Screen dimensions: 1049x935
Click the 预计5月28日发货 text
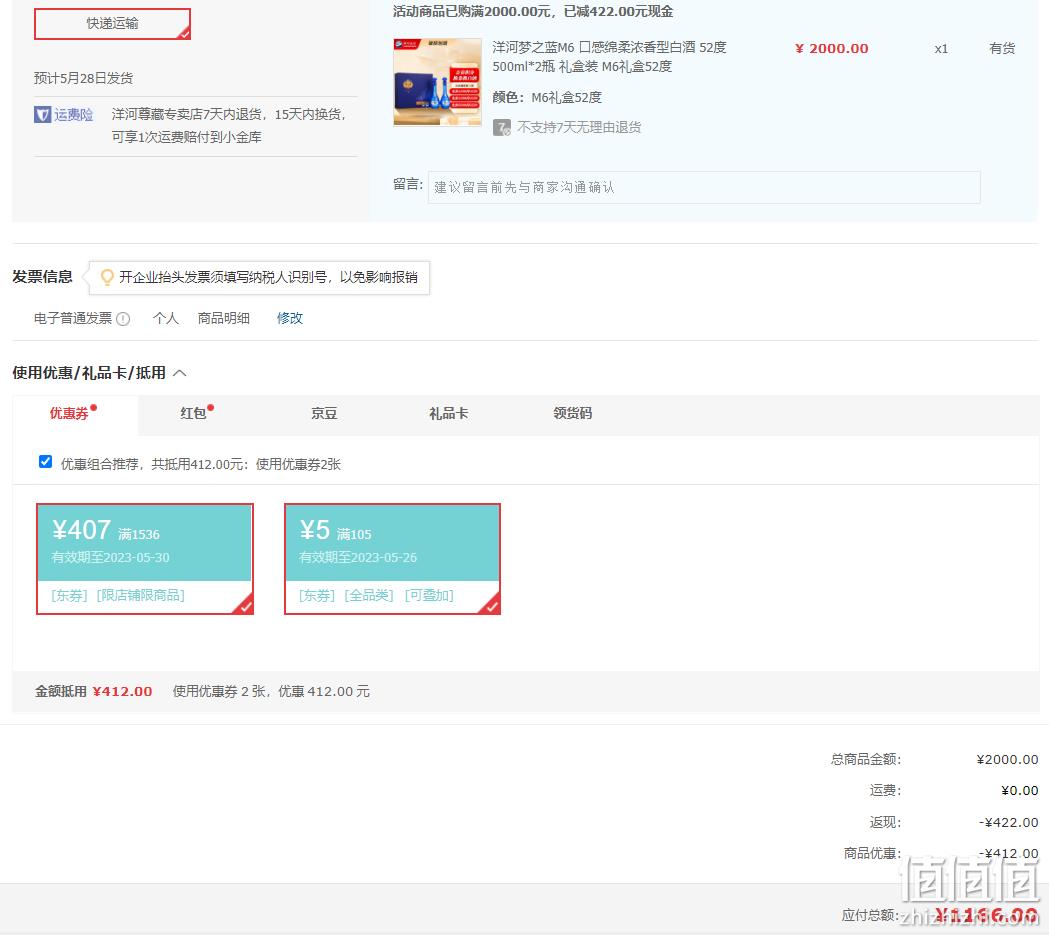[x=84, y=78]
